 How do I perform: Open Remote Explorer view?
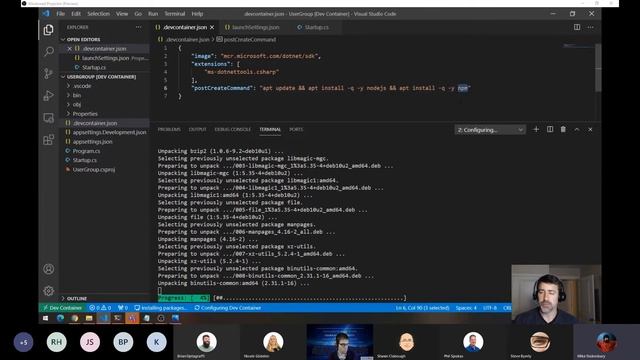coord(49,118)
